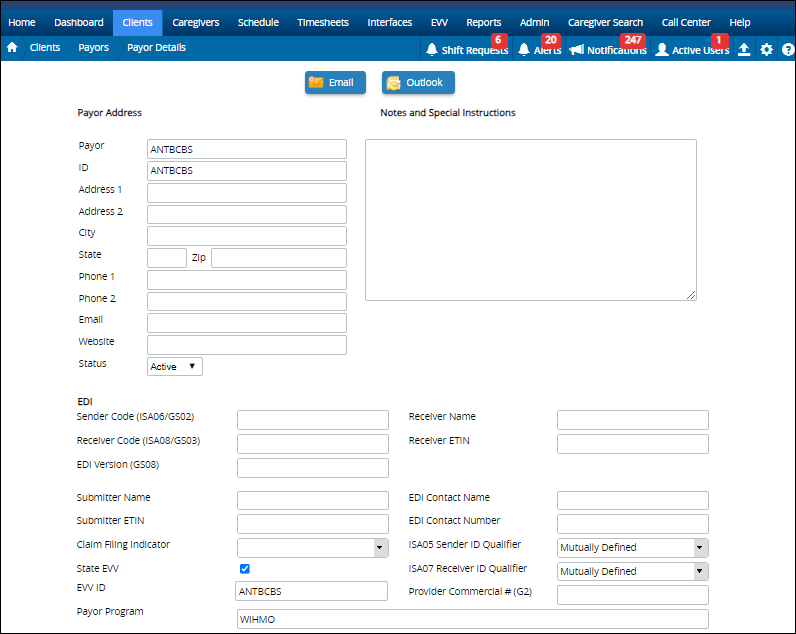Click the Outlook button
The height and width of the screenshot is (634, 796).
(418, 82)
